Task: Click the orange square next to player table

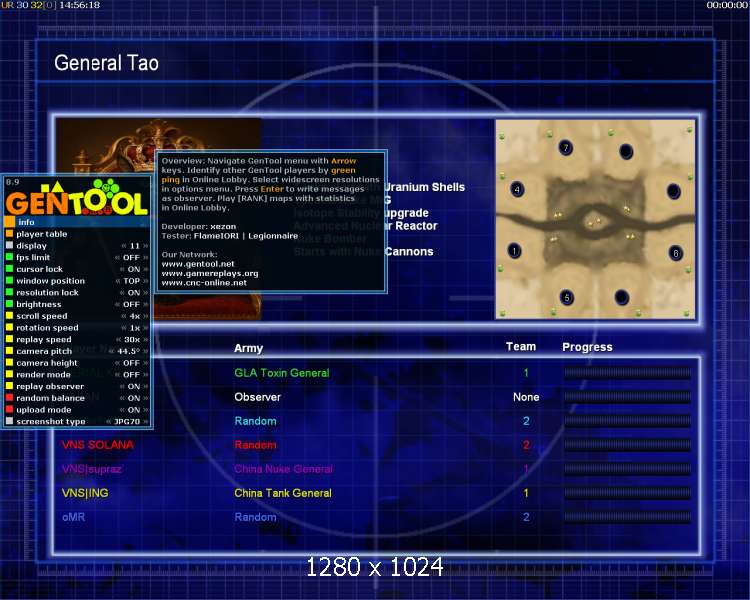Action: pyautogui.click(x=10, y=234)
